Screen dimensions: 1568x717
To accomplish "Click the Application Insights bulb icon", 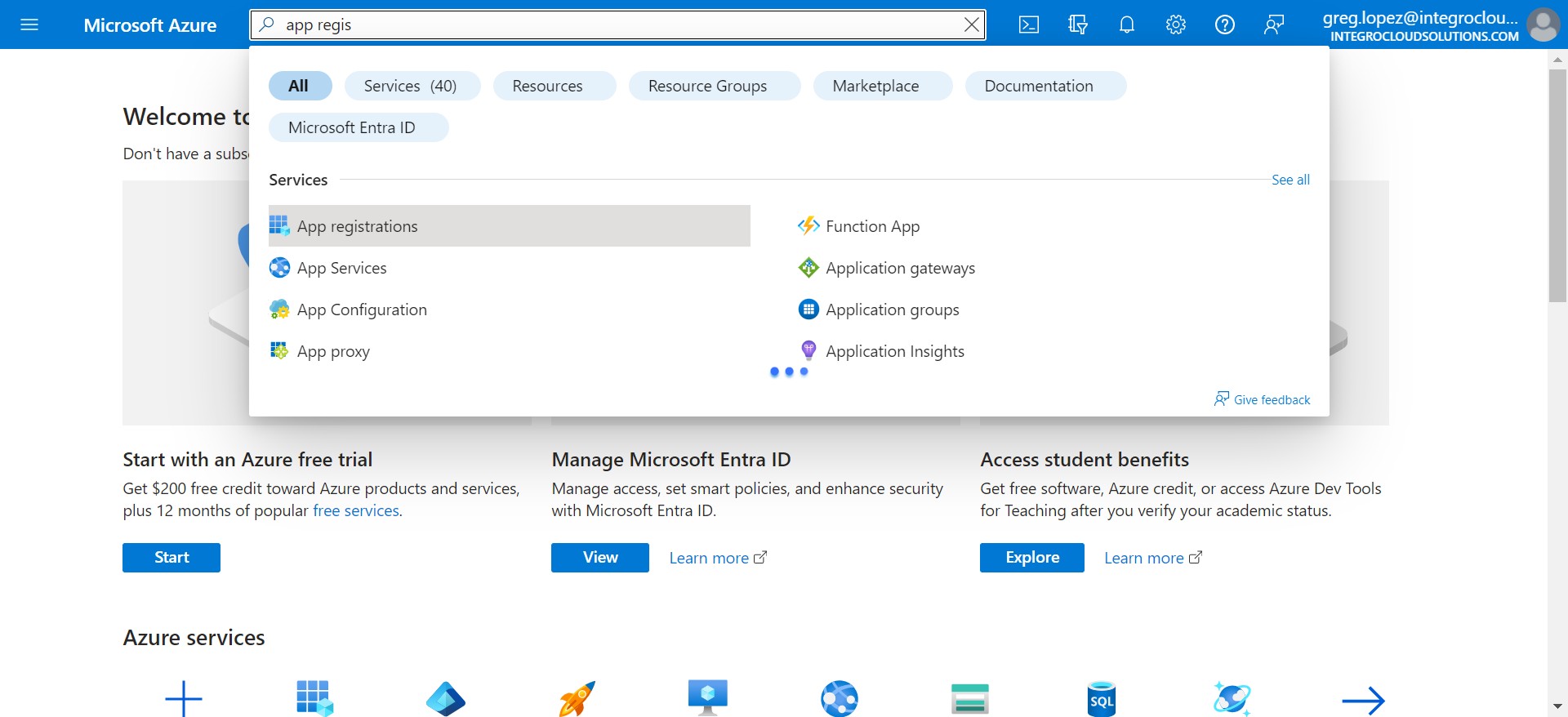I will 808,350.
